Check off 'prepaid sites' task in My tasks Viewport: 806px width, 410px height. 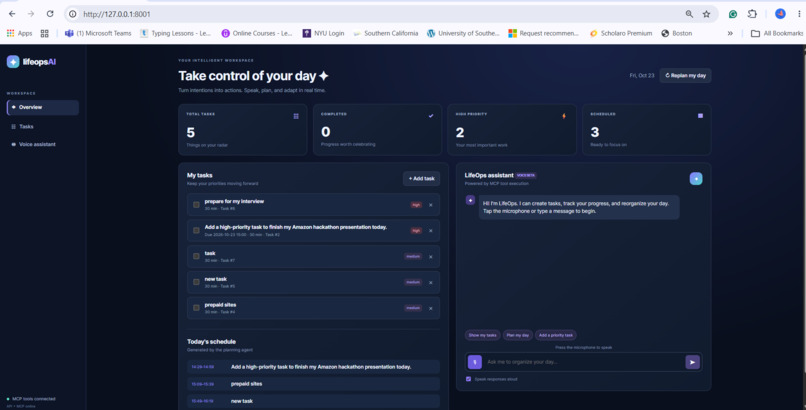pos(196,308)
